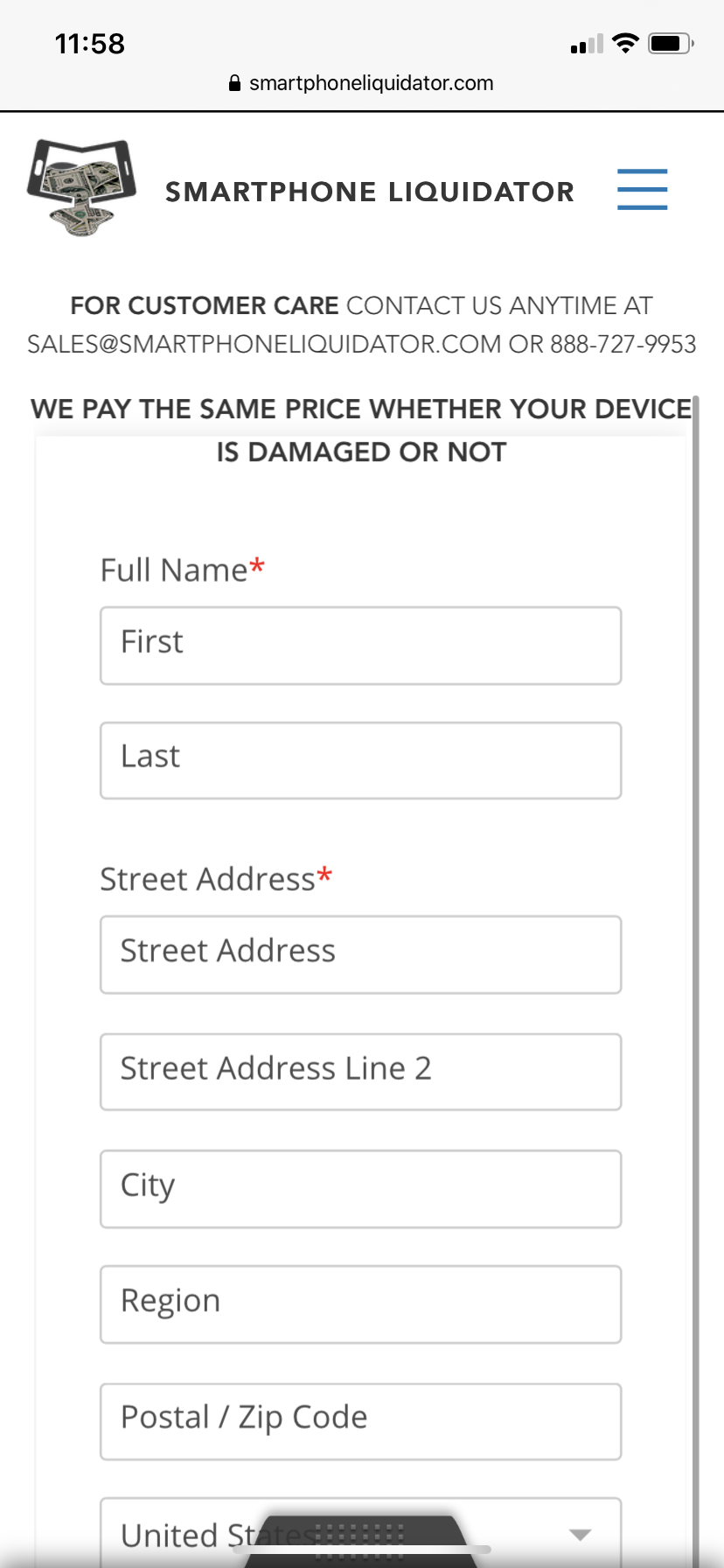Focus the Region text field

tap(360, 1305)
